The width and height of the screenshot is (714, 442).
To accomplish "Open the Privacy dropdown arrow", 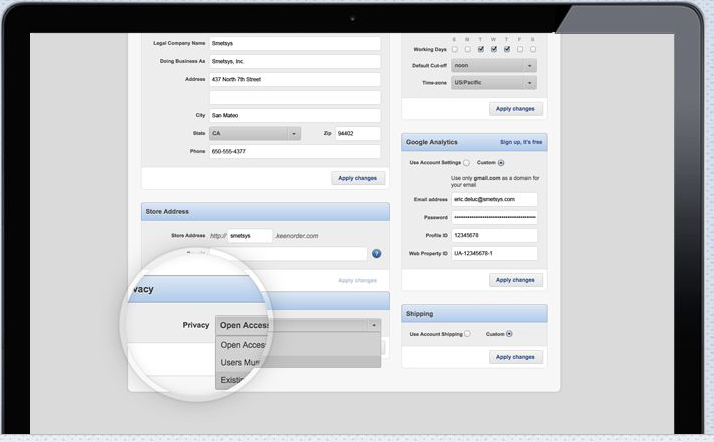I will coord(374,325).
